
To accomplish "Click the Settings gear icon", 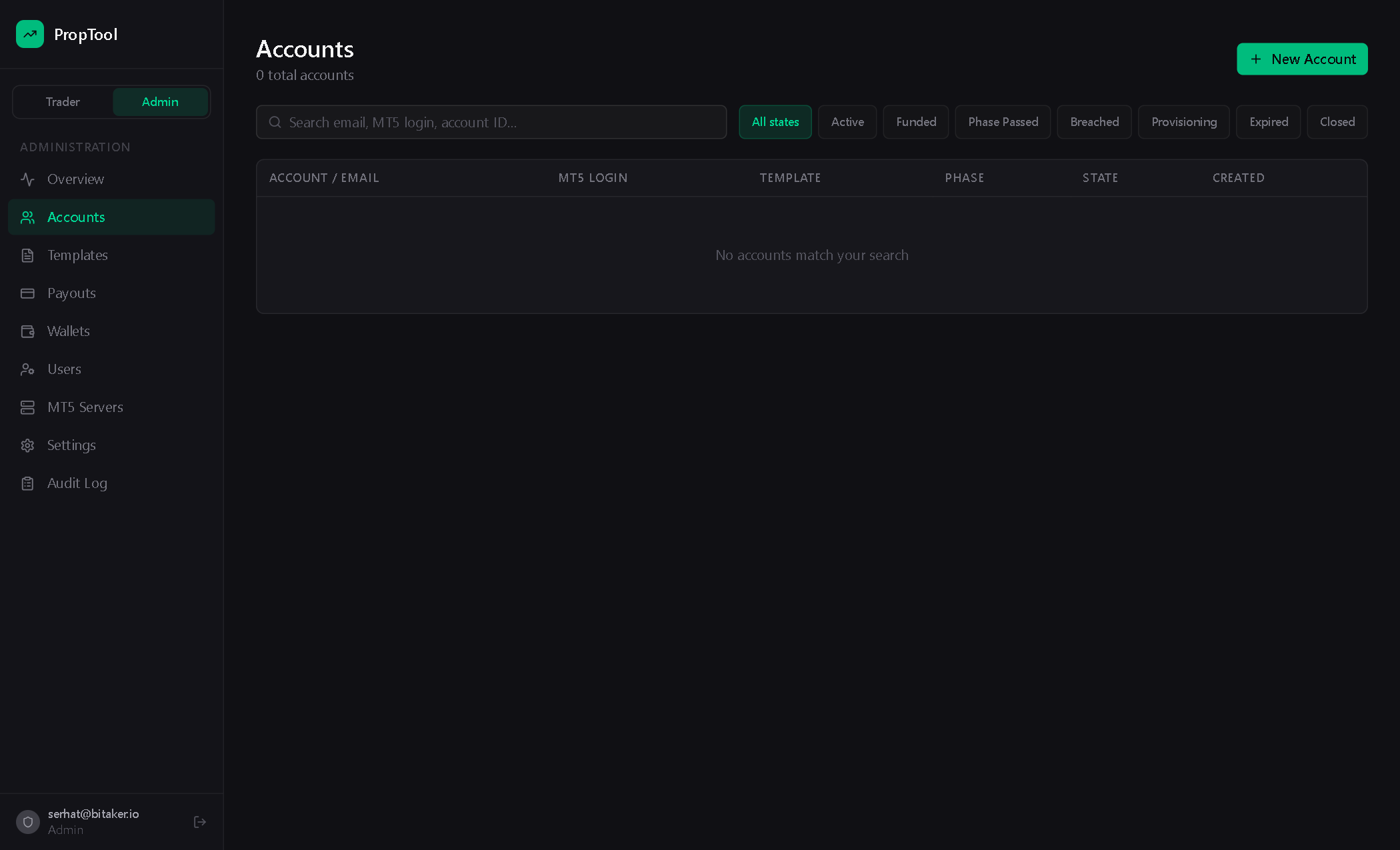I will [x=27, y=445].
